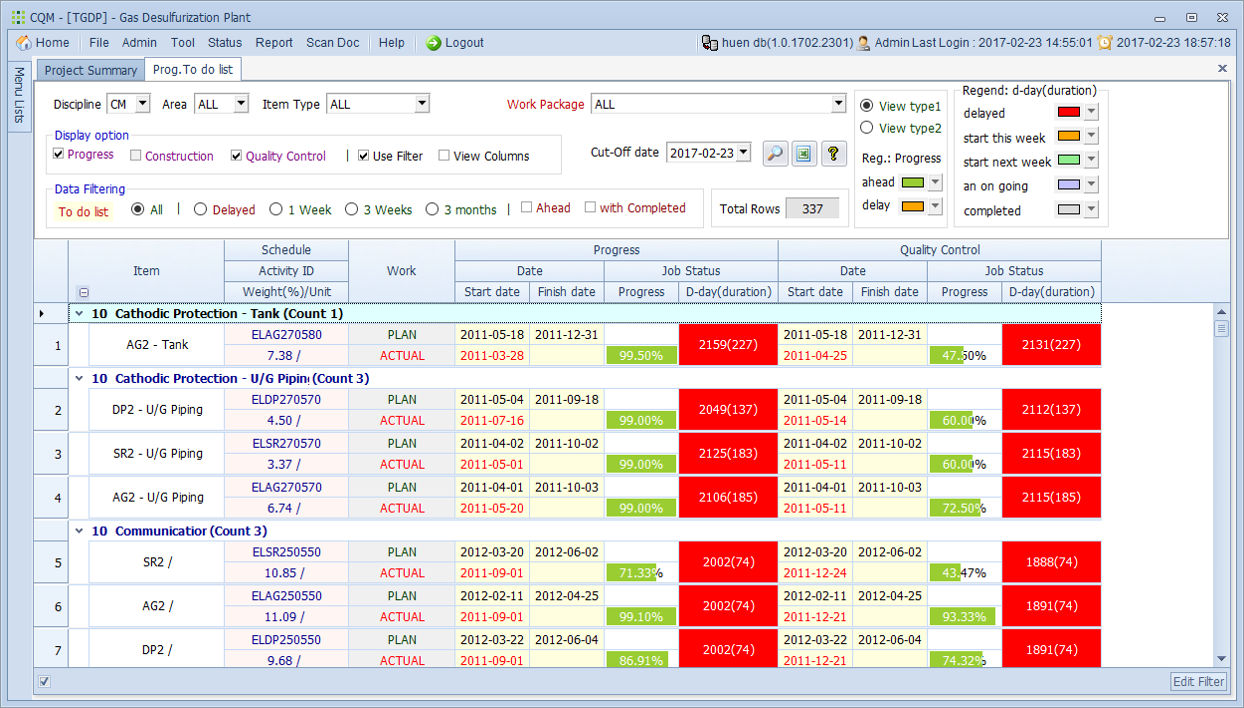The image size is (1244, 708).
Task: Click the magnifier search icon button
Action: (775, 153)
